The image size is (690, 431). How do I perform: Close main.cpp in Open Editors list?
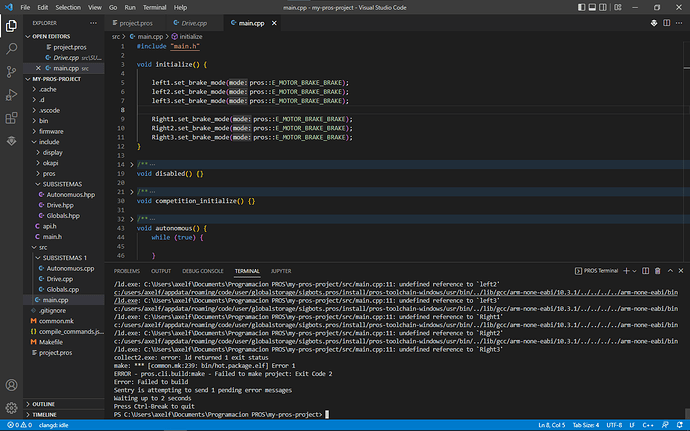(x=38, y=68)
